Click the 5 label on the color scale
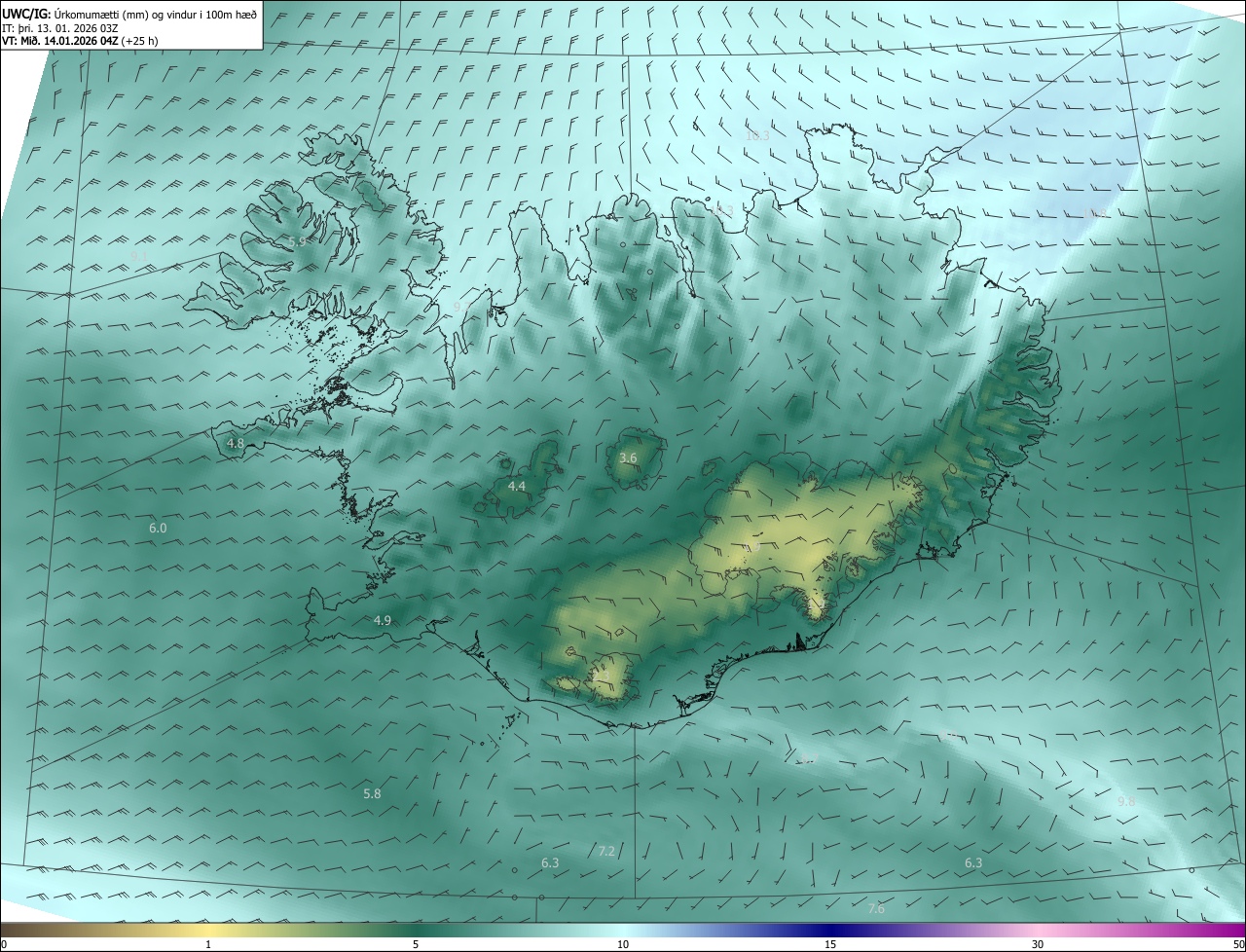 pyautogui.click(x=416, y=944)
